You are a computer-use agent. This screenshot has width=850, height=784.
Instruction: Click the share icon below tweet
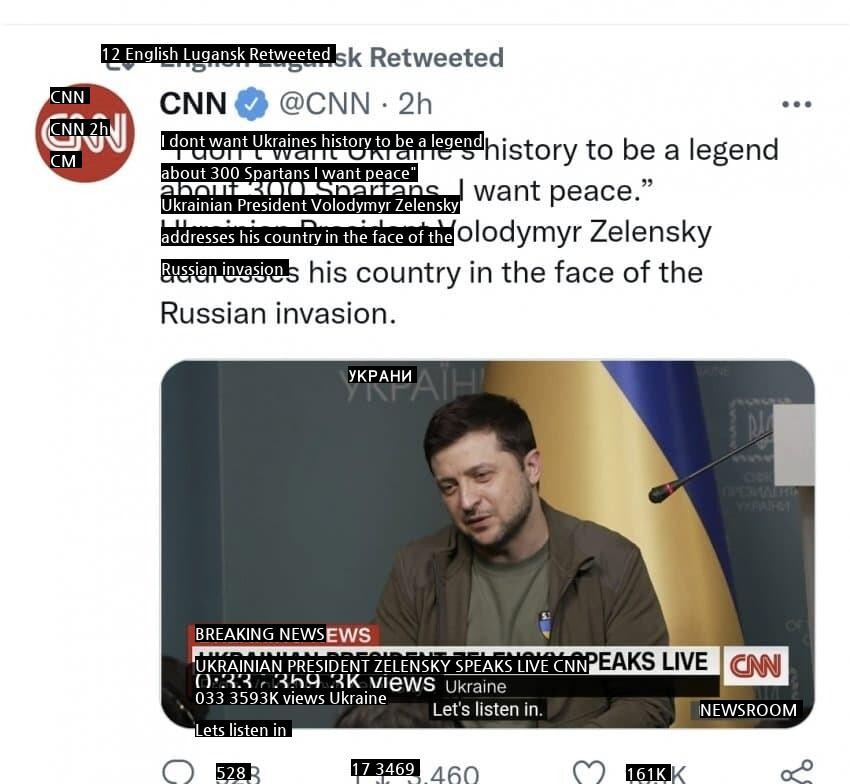(796, 772)
